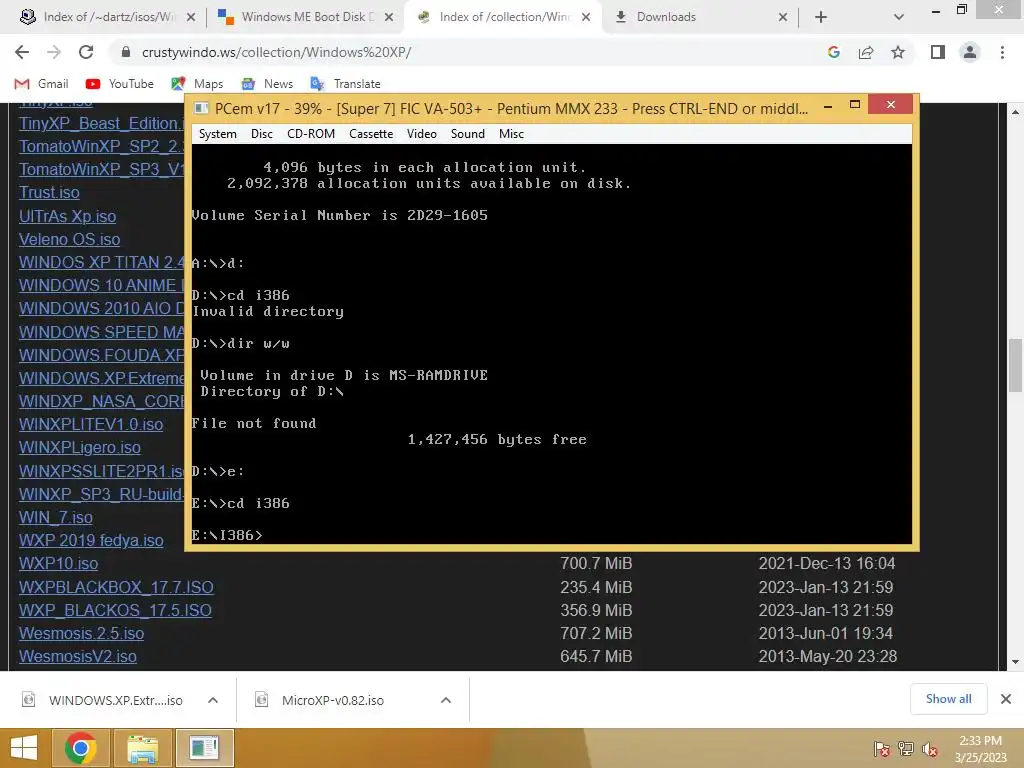Image resolution: width=1024 pixels, height=768 pixels.
Task: Open the Chrome profile avatar
Action: click(x=970, y=52)
